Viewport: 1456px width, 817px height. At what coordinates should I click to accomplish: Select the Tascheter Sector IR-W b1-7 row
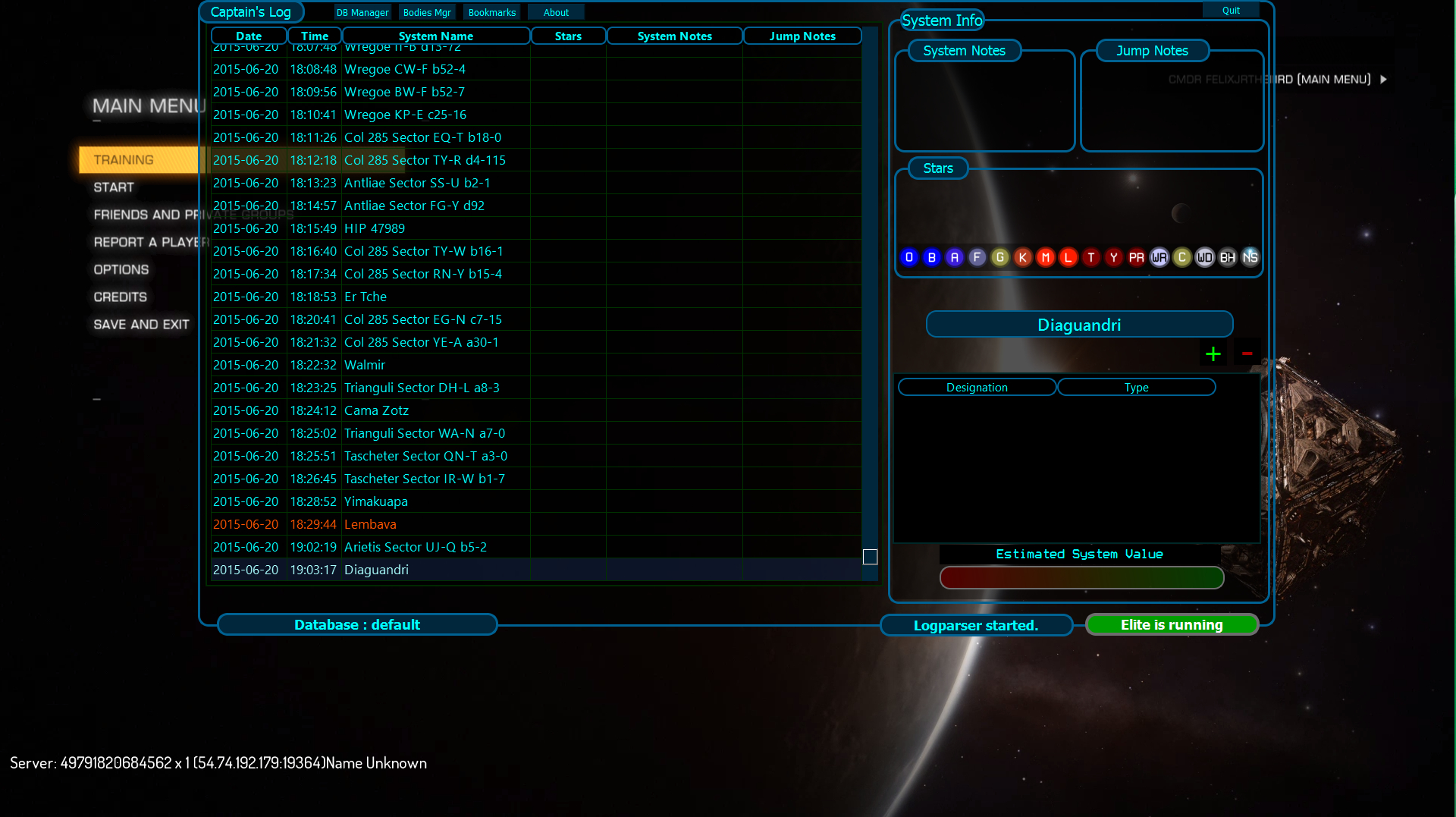(x=536, y=479)
